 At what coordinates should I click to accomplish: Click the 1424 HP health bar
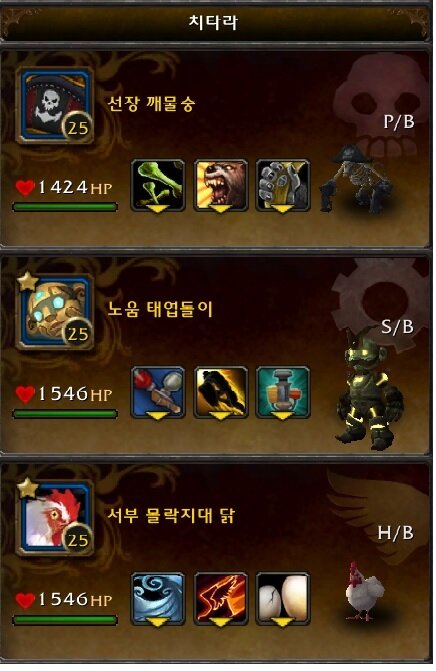65,207
